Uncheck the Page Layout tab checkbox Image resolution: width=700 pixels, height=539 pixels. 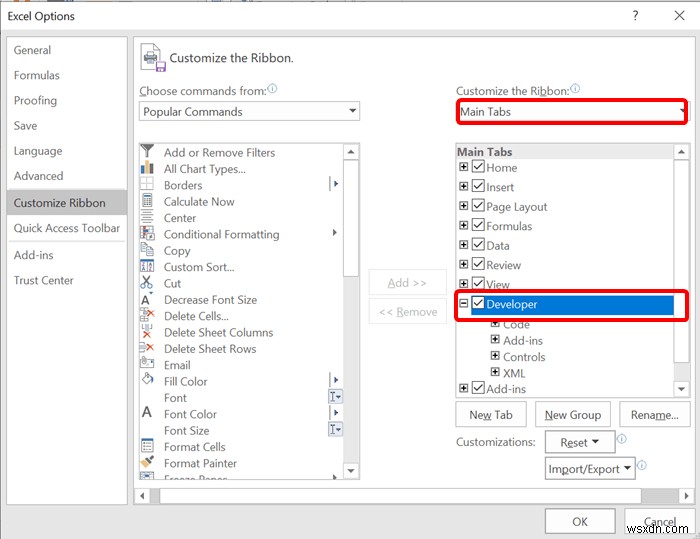[478, 205]
